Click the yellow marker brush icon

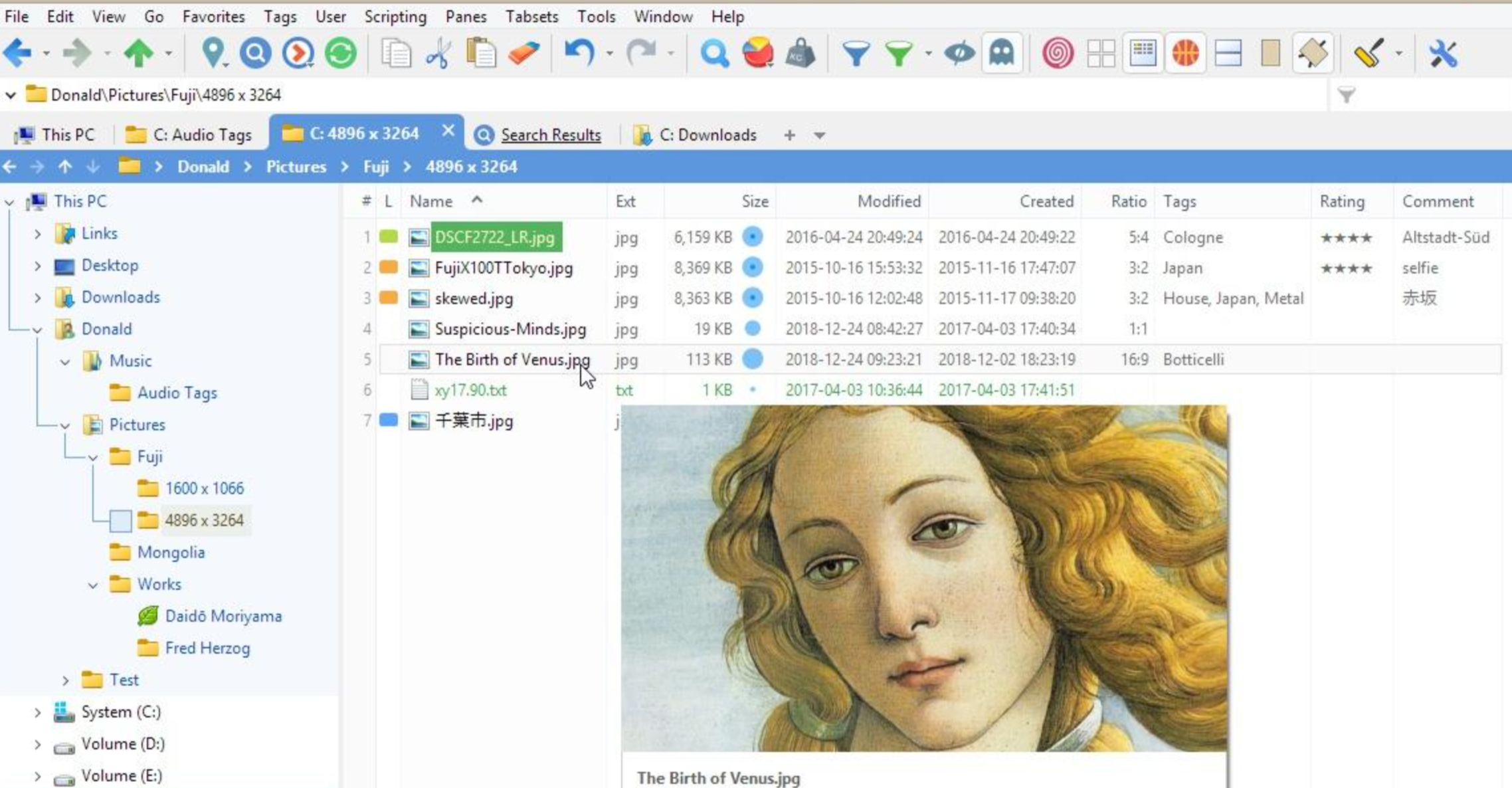click(x=1369, y=52)
